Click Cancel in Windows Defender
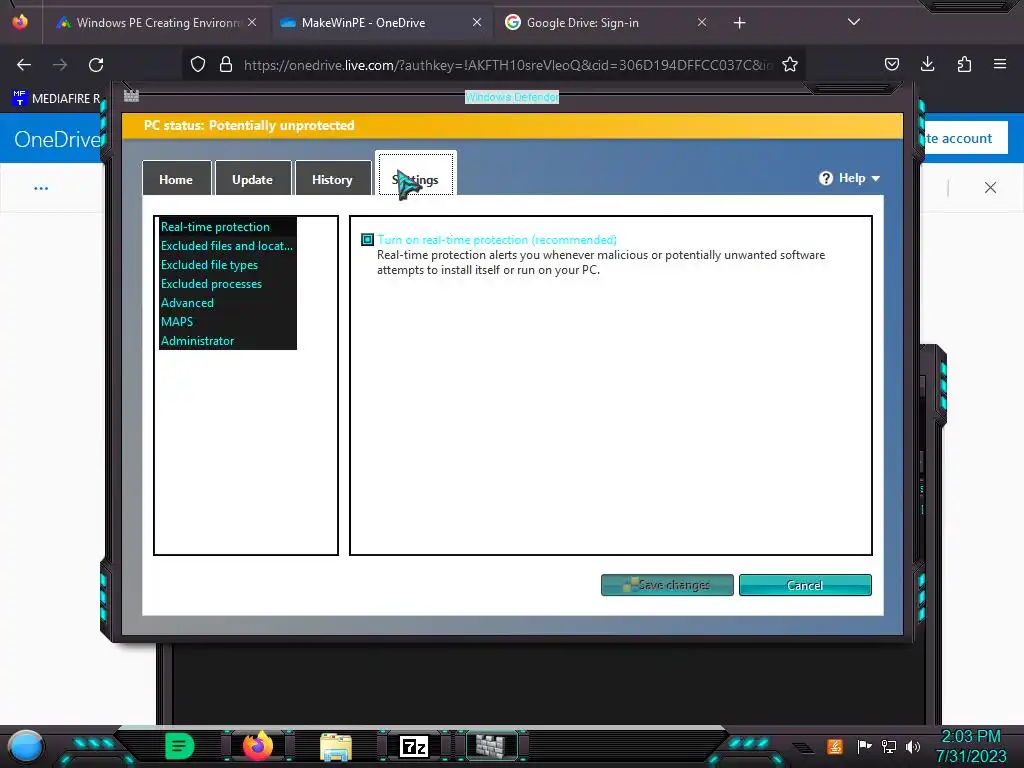Image resolution: width=1024 pixels, height=768 pixels. 805,585
